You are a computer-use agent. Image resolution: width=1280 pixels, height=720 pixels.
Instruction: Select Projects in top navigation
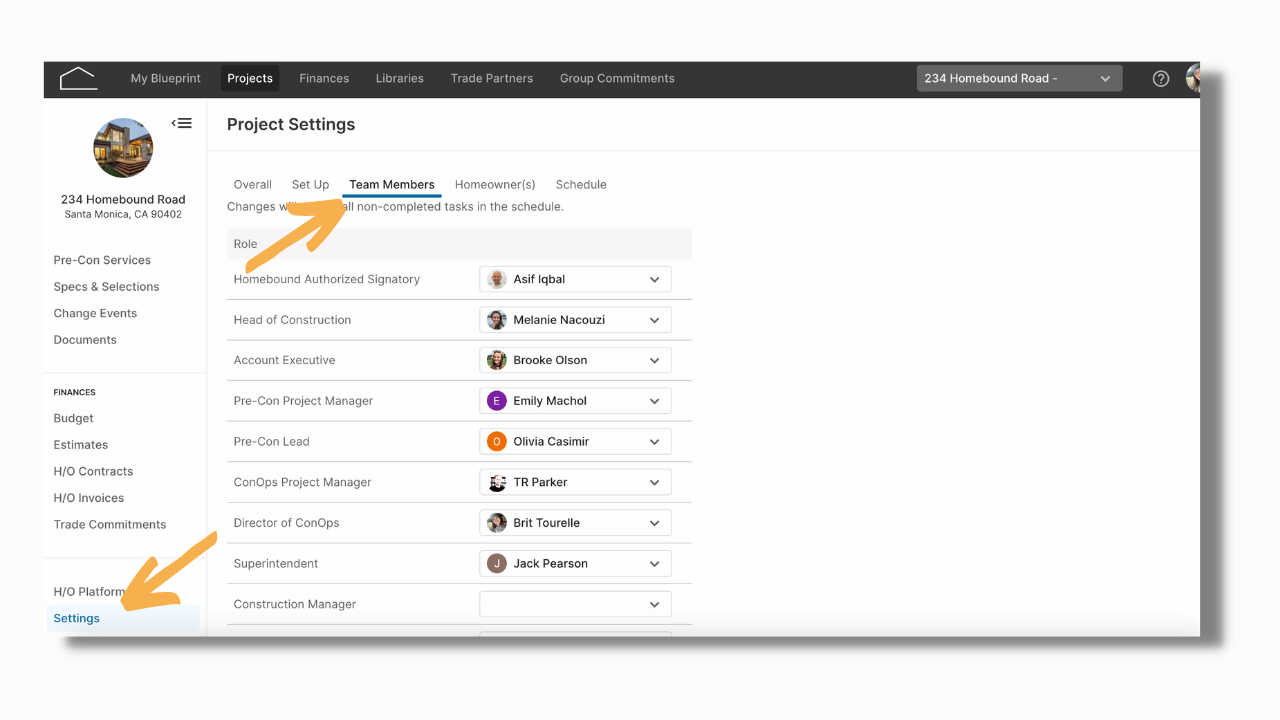click(250, 78)
